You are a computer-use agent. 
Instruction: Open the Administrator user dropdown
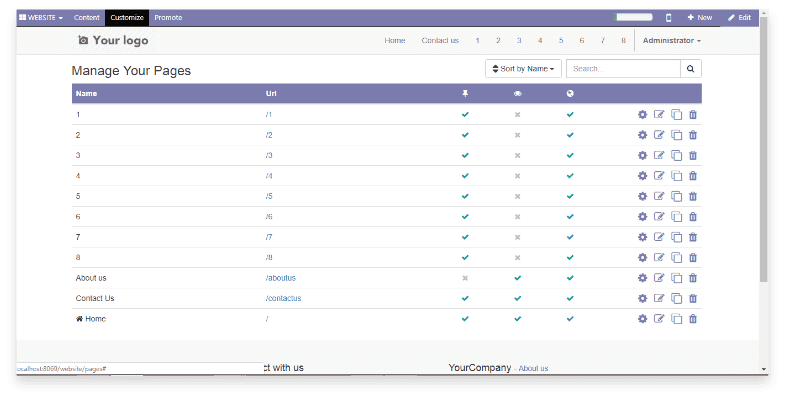671,41
